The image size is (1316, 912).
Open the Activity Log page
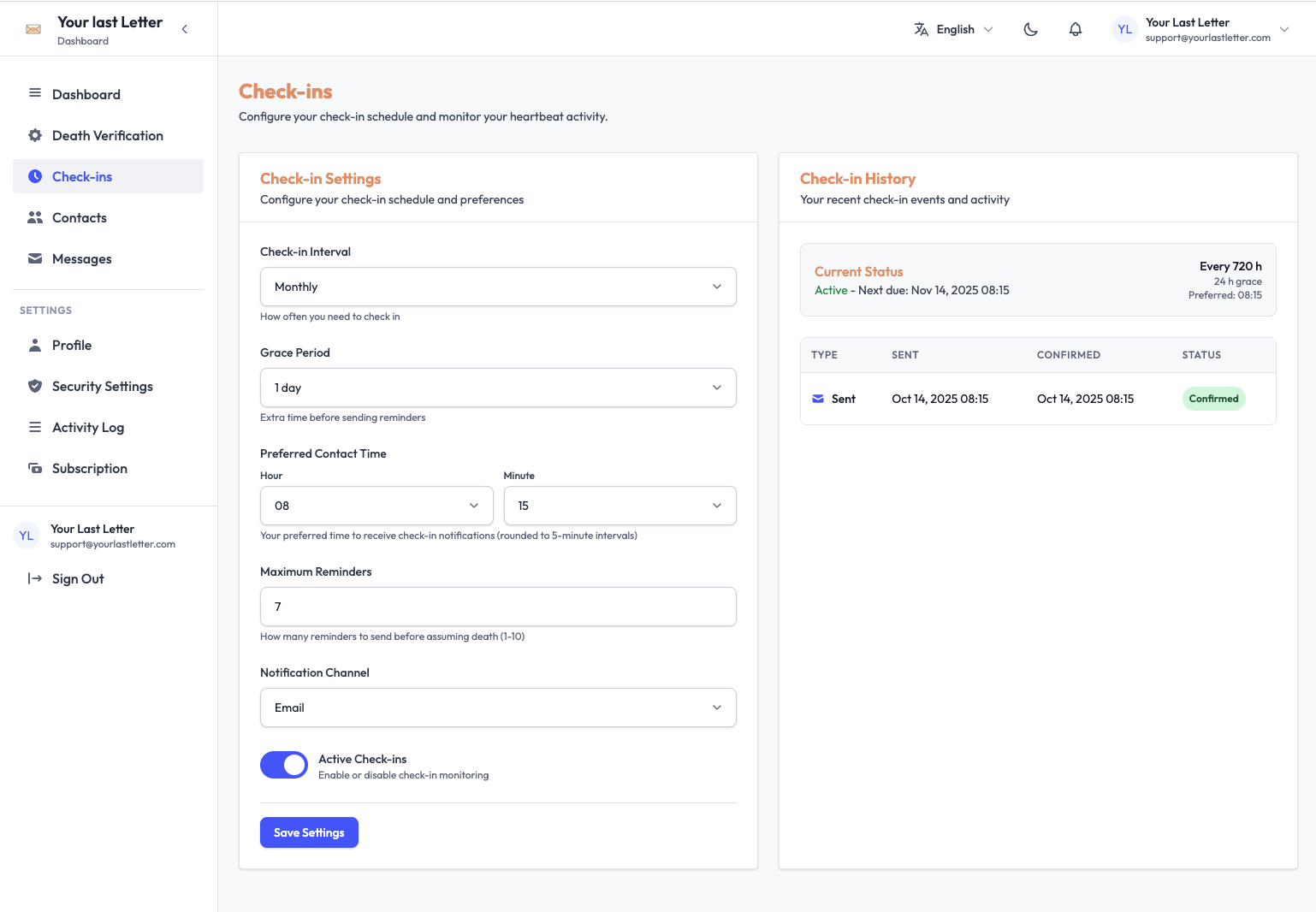pyautogui.click(x=88, y=428)
